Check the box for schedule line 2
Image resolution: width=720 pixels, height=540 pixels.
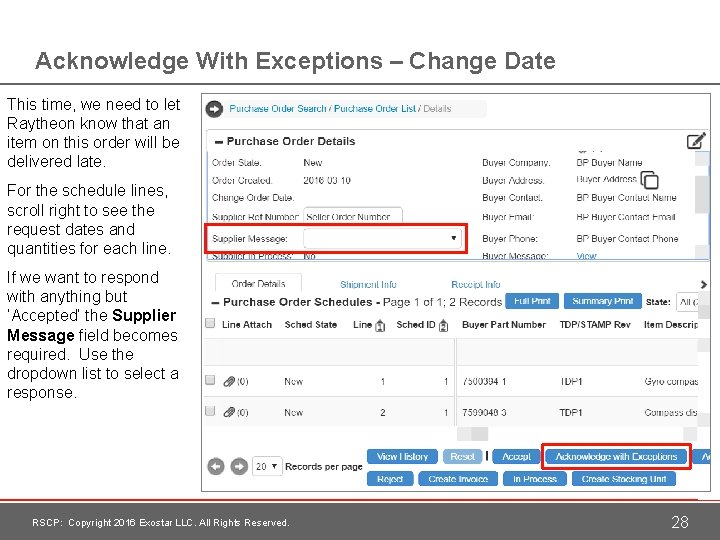pos(210,411)
